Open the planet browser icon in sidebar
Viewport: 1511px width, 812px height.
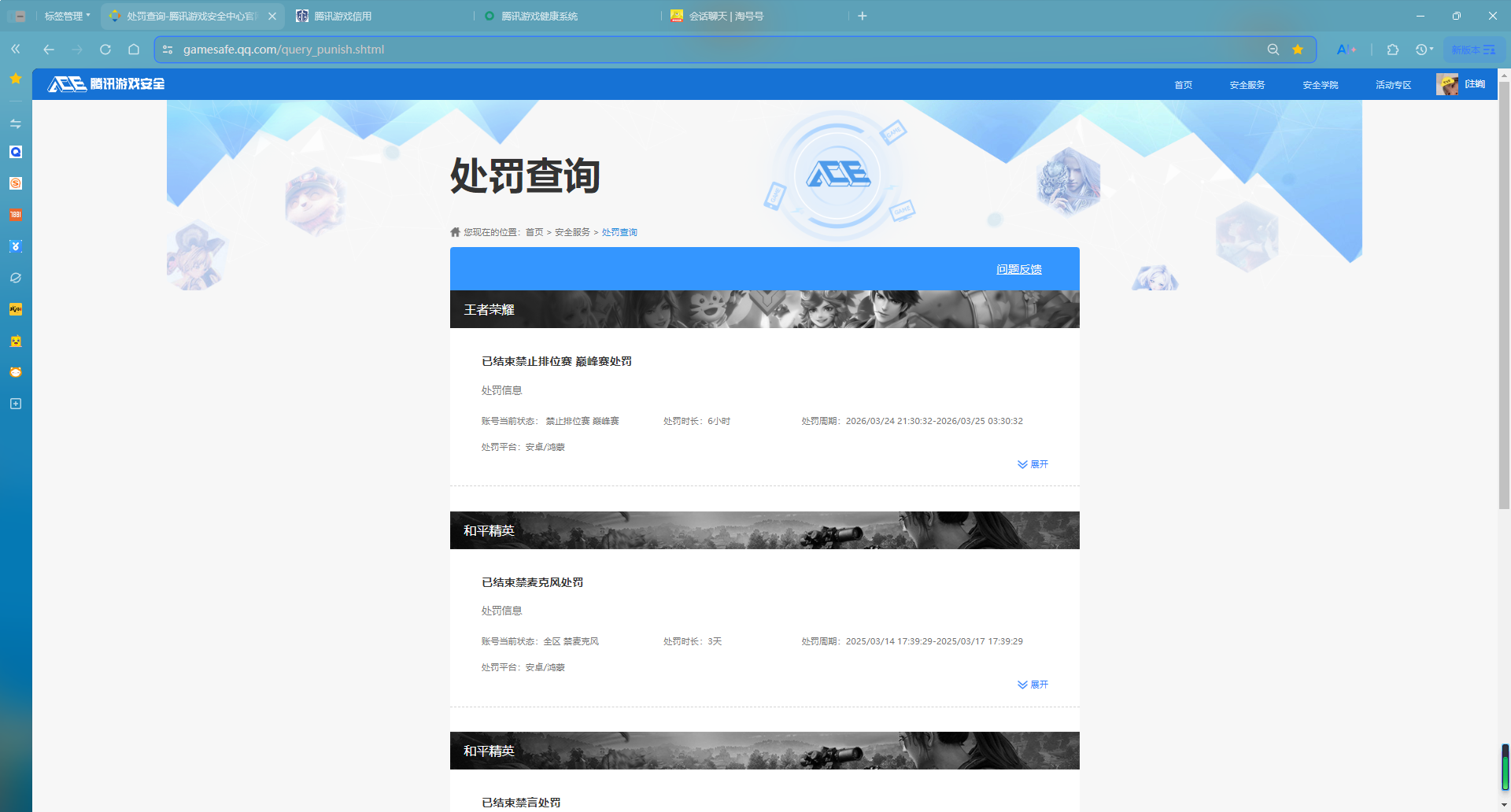pos(16,278)
